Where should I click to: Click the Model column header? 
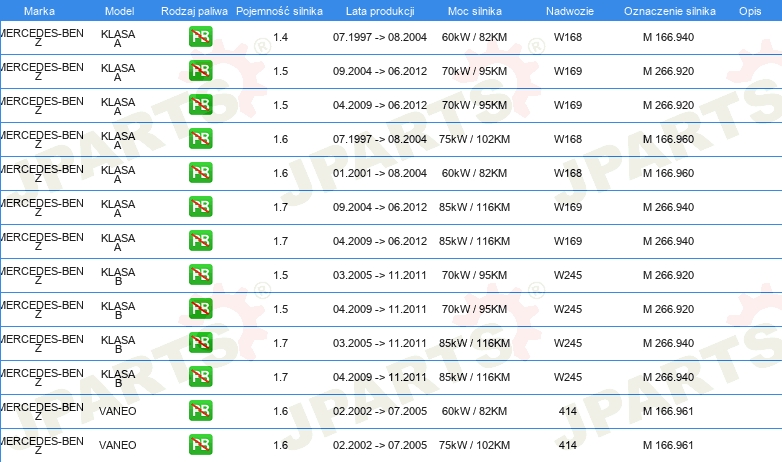click(x=120, y=11)
